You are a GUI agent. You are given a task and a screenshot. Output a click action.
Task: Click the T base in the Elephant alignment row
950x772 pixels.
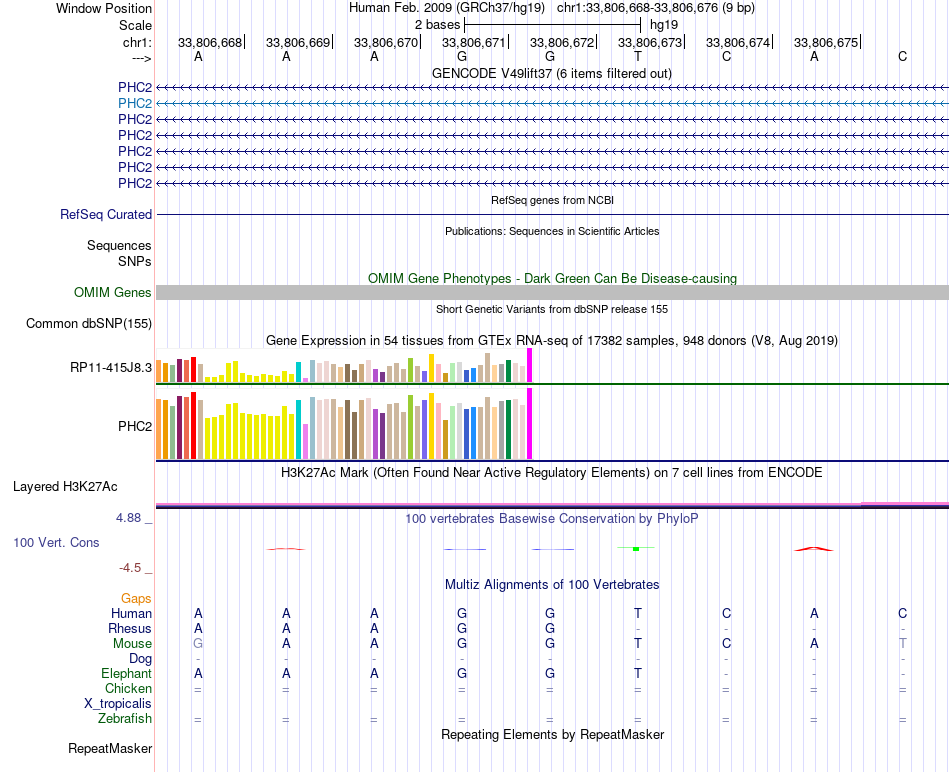[638, 673]
